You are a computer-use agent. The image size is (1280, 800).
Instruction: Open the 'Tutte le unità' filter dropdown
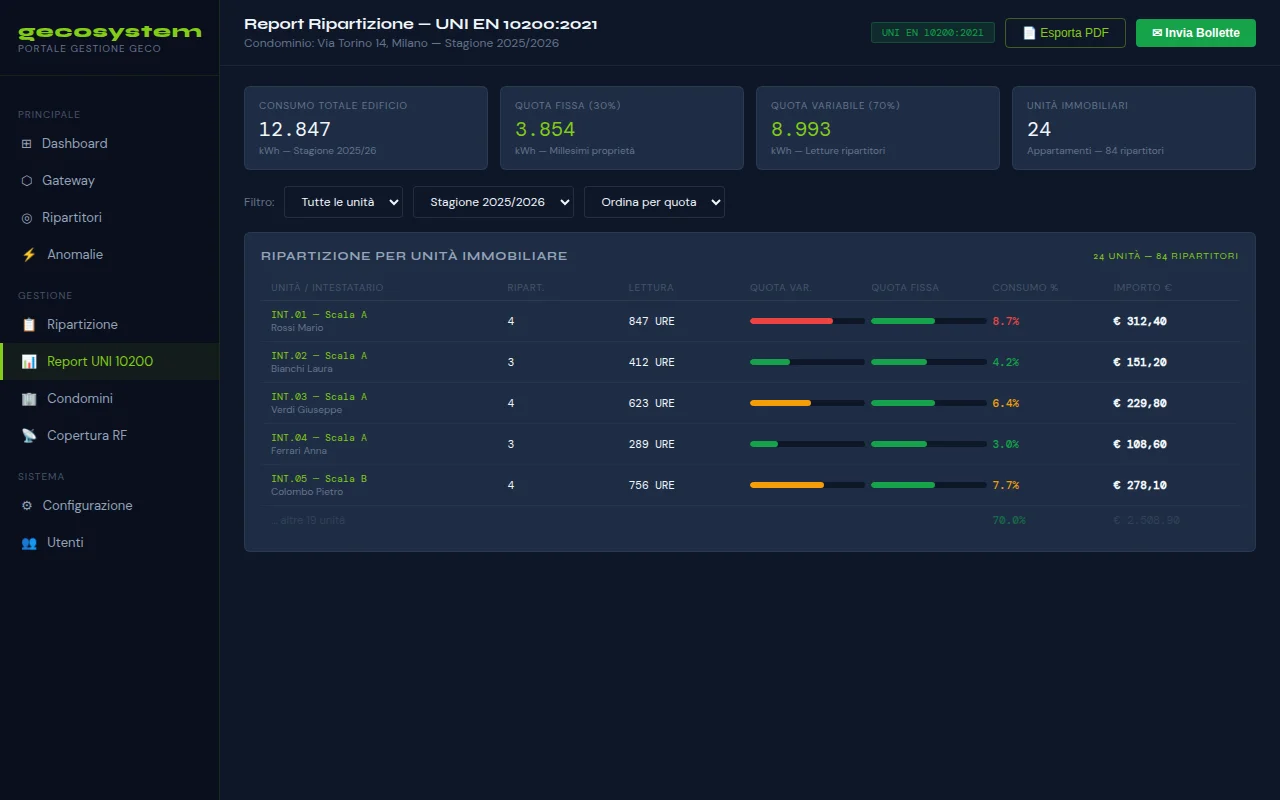click(343, 202)
